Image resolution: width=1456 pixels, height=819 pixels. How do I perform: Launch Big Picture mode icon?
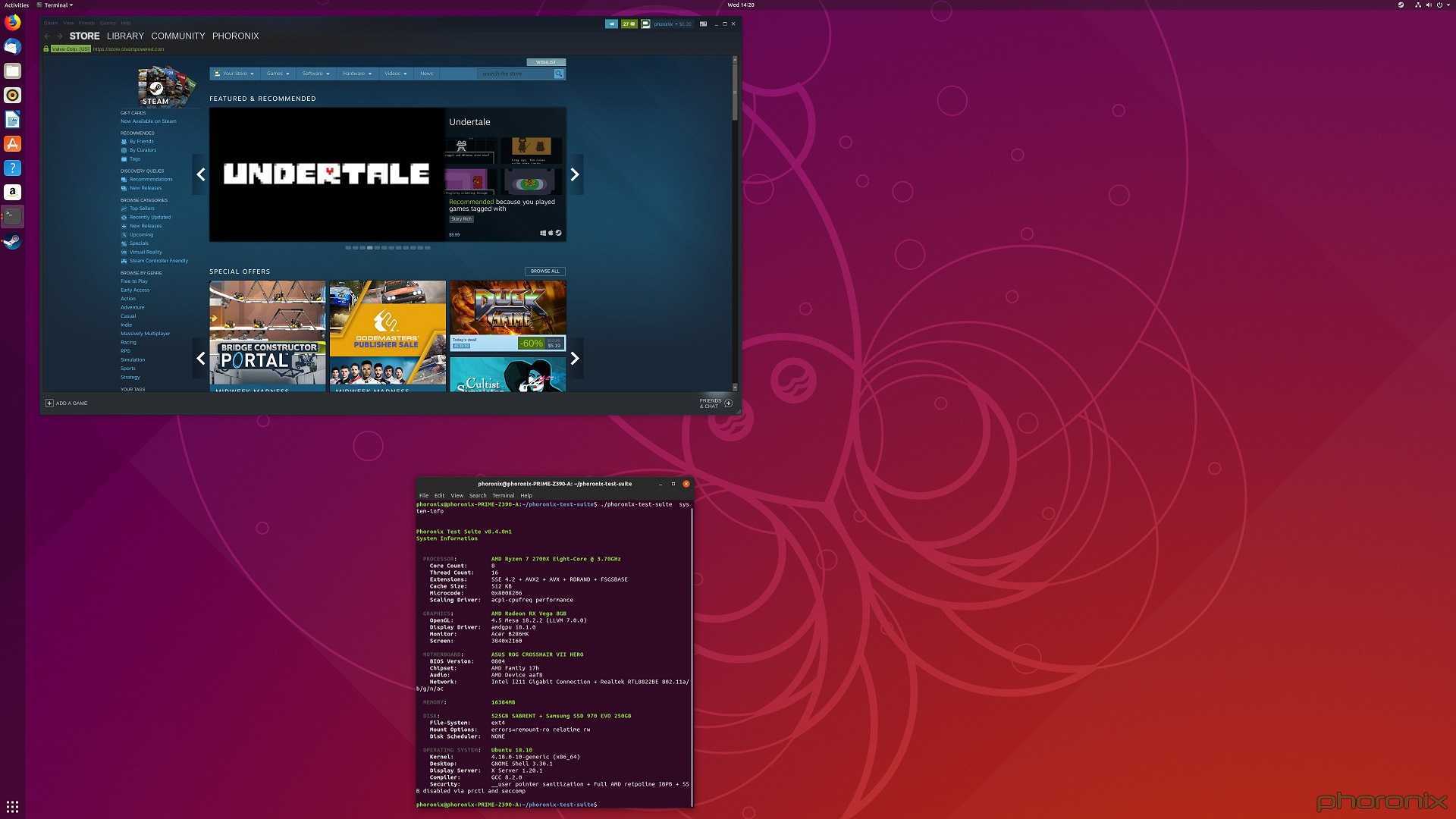tap(703, 24)
